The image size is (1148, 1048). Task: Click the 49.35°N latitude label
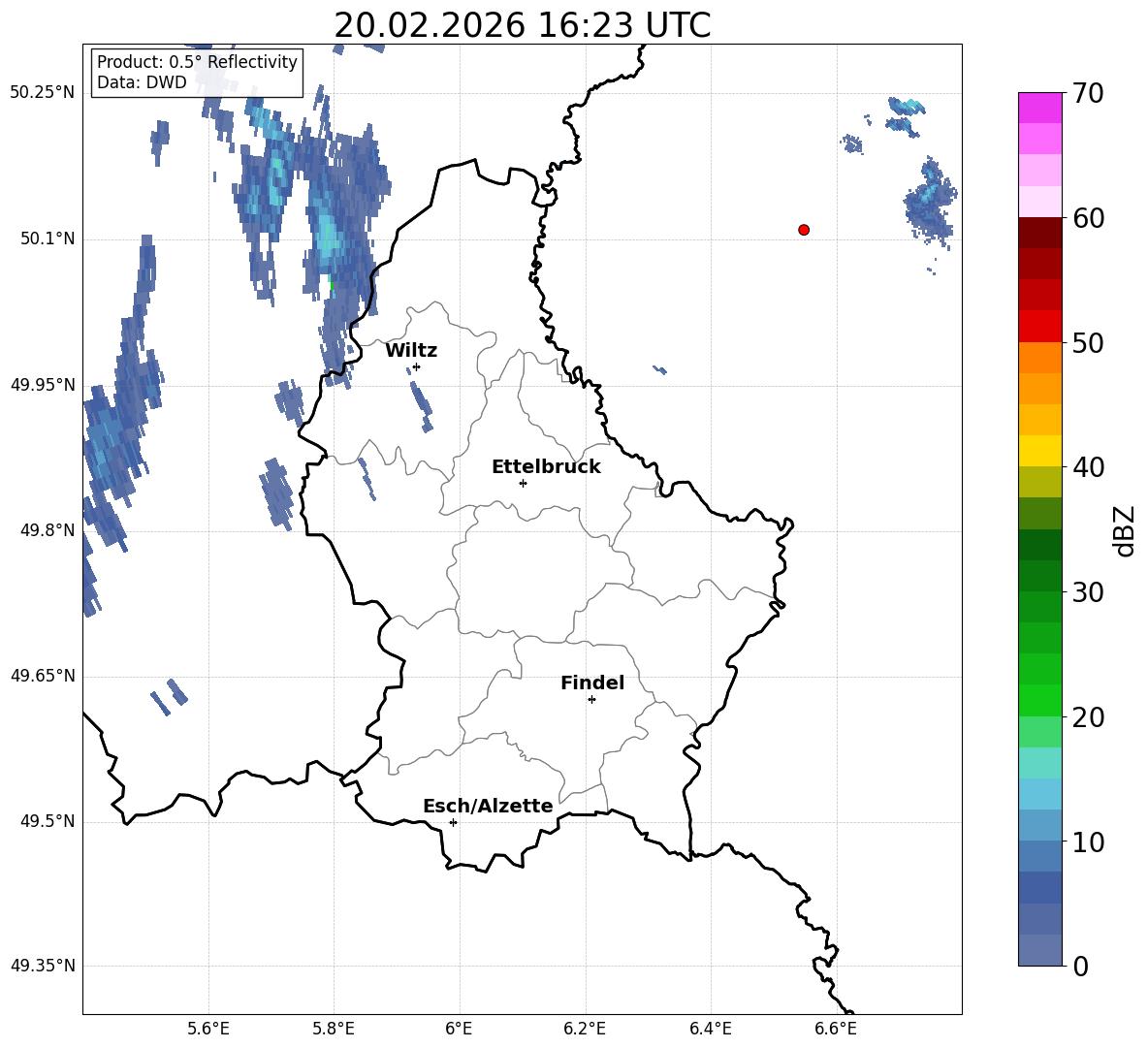[x=43, y=966]
